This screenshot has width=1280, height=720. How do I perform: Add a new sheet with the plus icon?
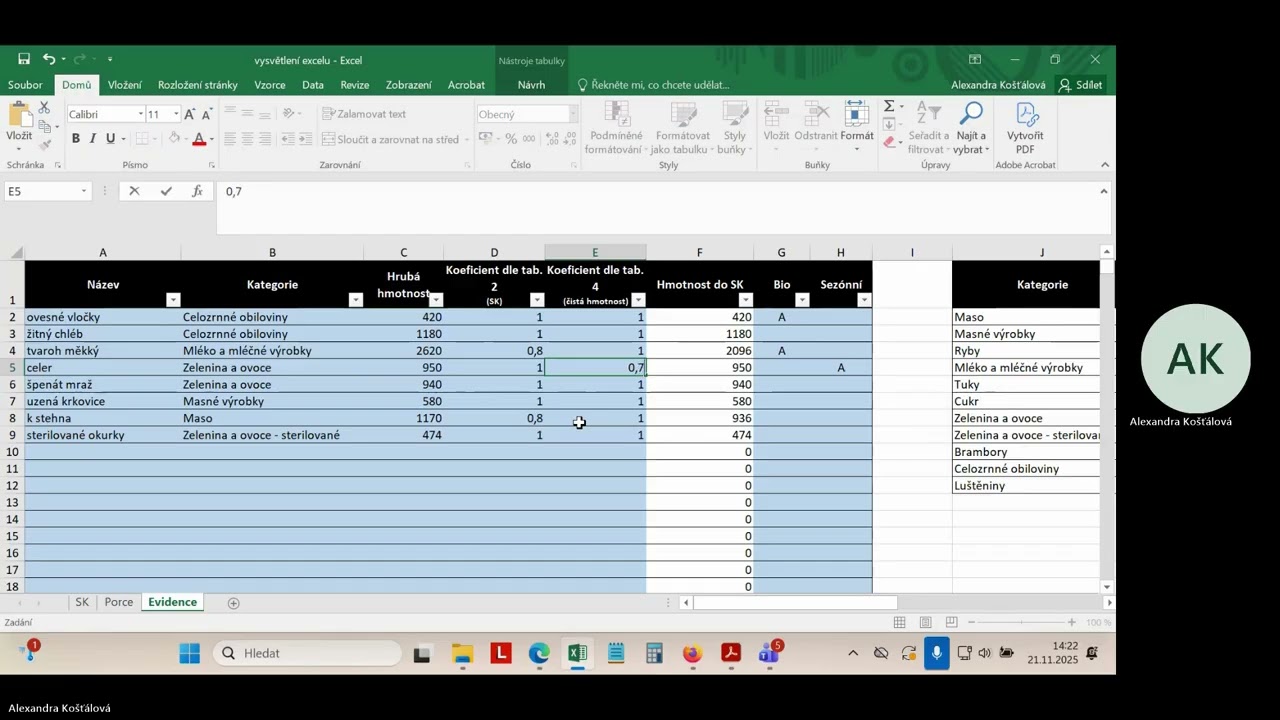(x=233, y=603)
